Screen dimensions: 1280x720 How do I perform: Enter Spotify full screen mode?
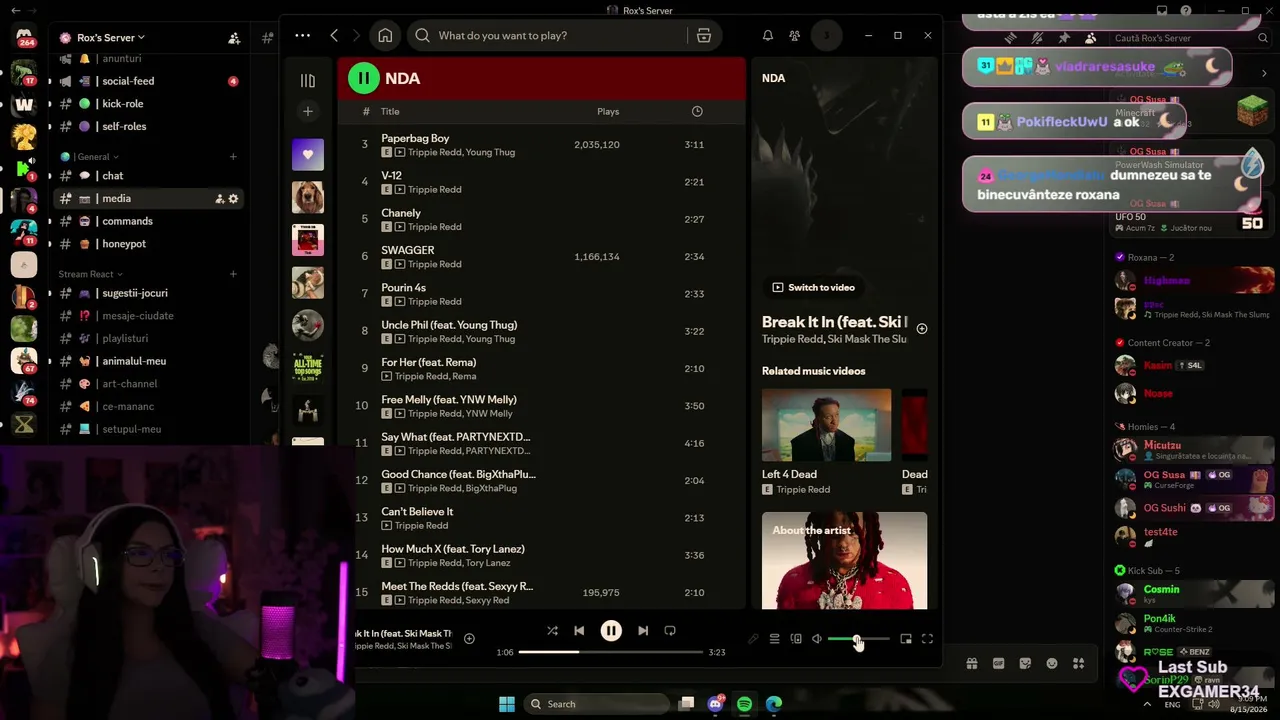pyautogui.click(x=927, y=639)
